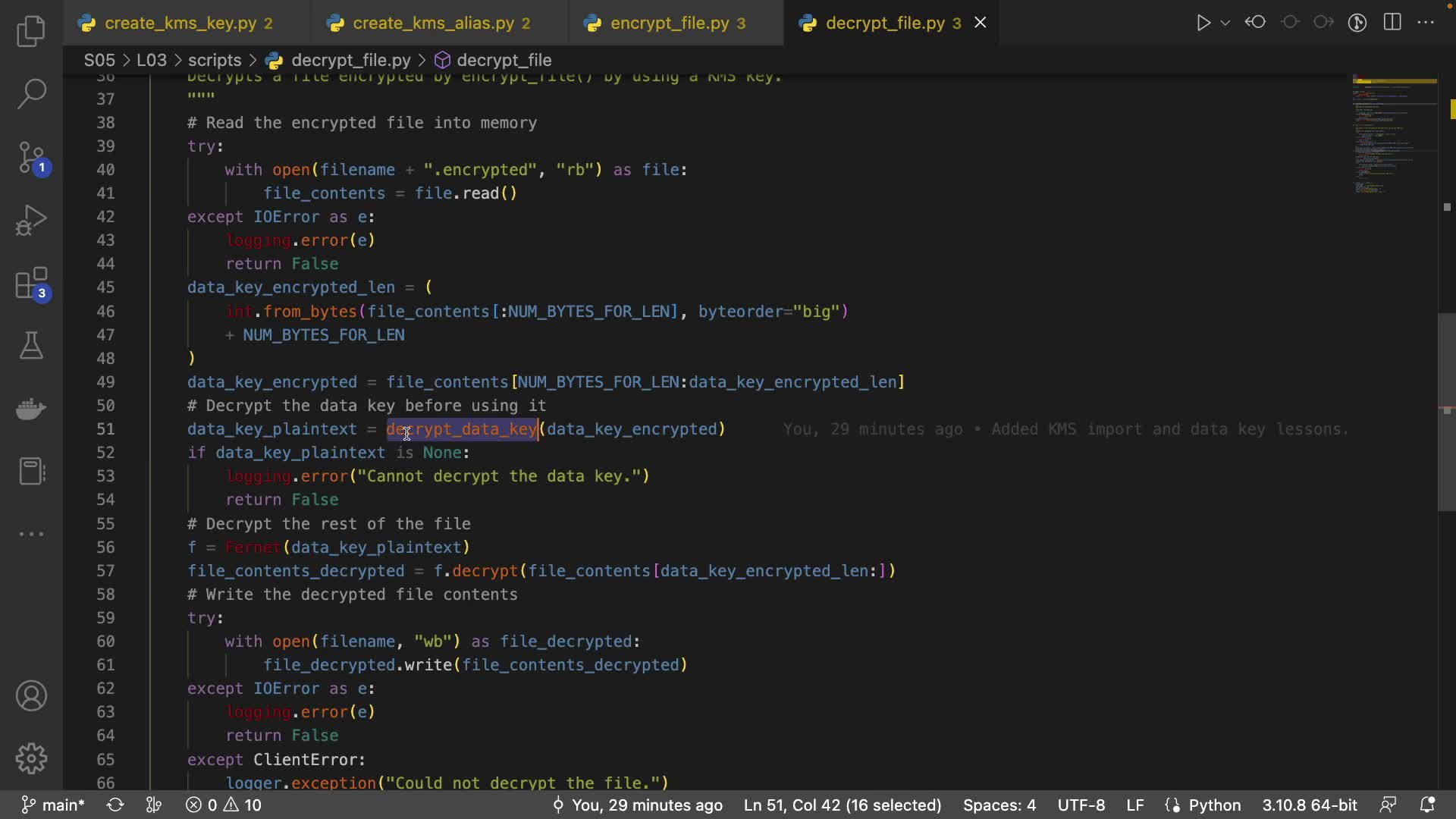This screenshot has width=1456, height=819.
Task: Open the Search view in sidebar
Action: pyautogui.click(x=31, y=94)
